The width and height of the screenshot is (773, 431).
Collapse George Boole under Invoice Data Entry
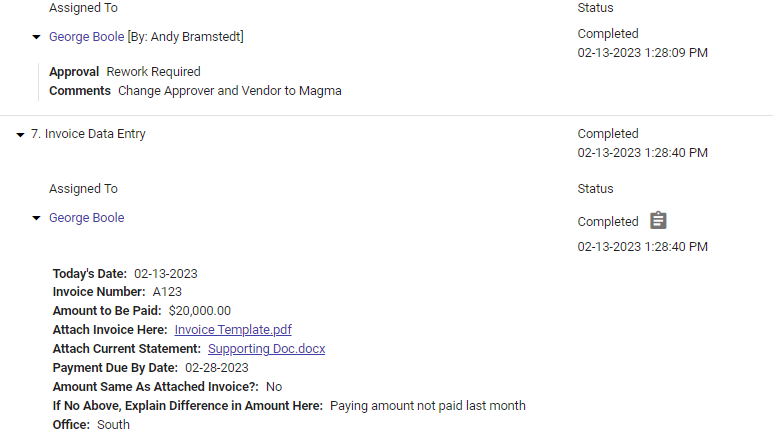coord(37,218)
